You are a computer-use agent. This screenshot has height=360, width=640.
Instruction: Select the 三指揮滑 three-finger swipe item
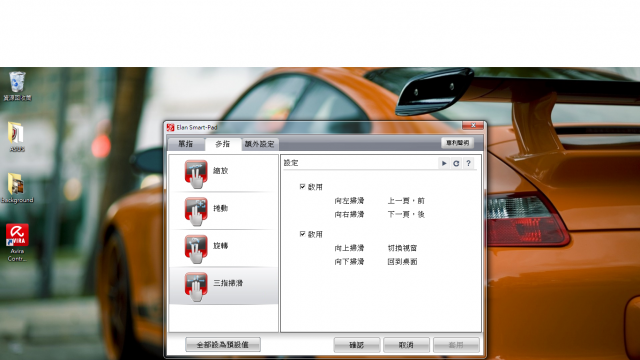223,286
